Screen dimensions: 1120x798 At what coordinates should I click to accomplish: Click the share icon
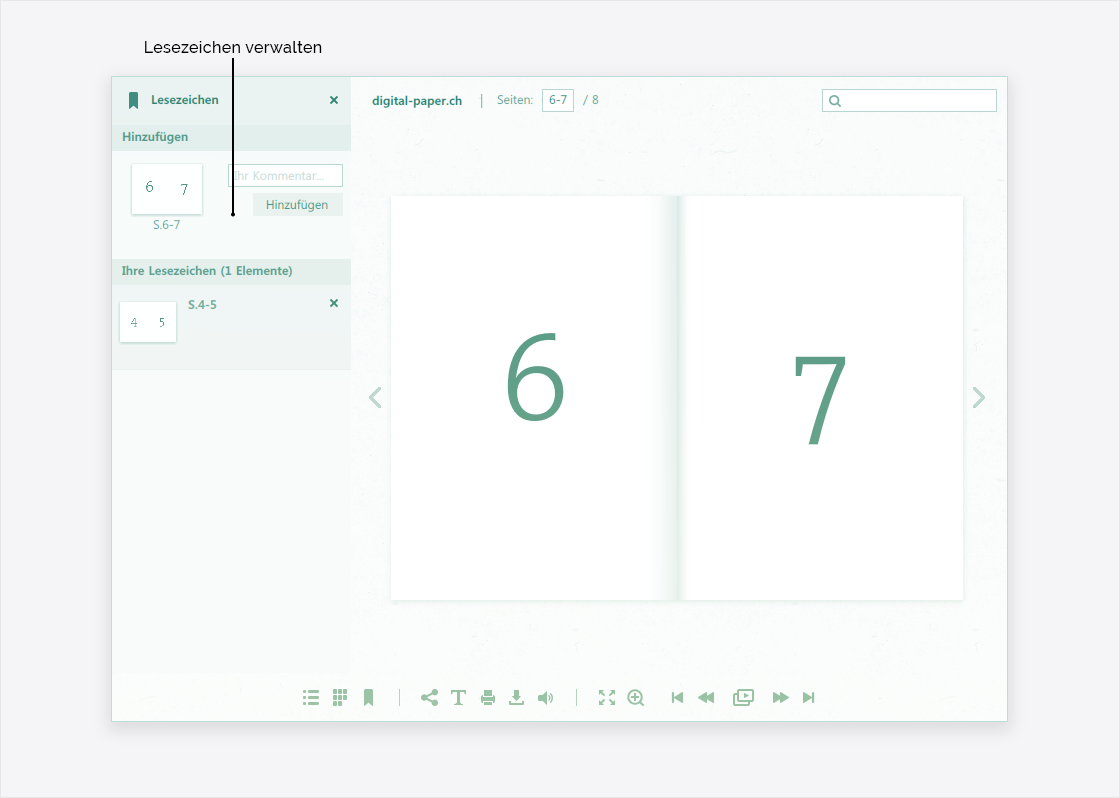point(429,698)
